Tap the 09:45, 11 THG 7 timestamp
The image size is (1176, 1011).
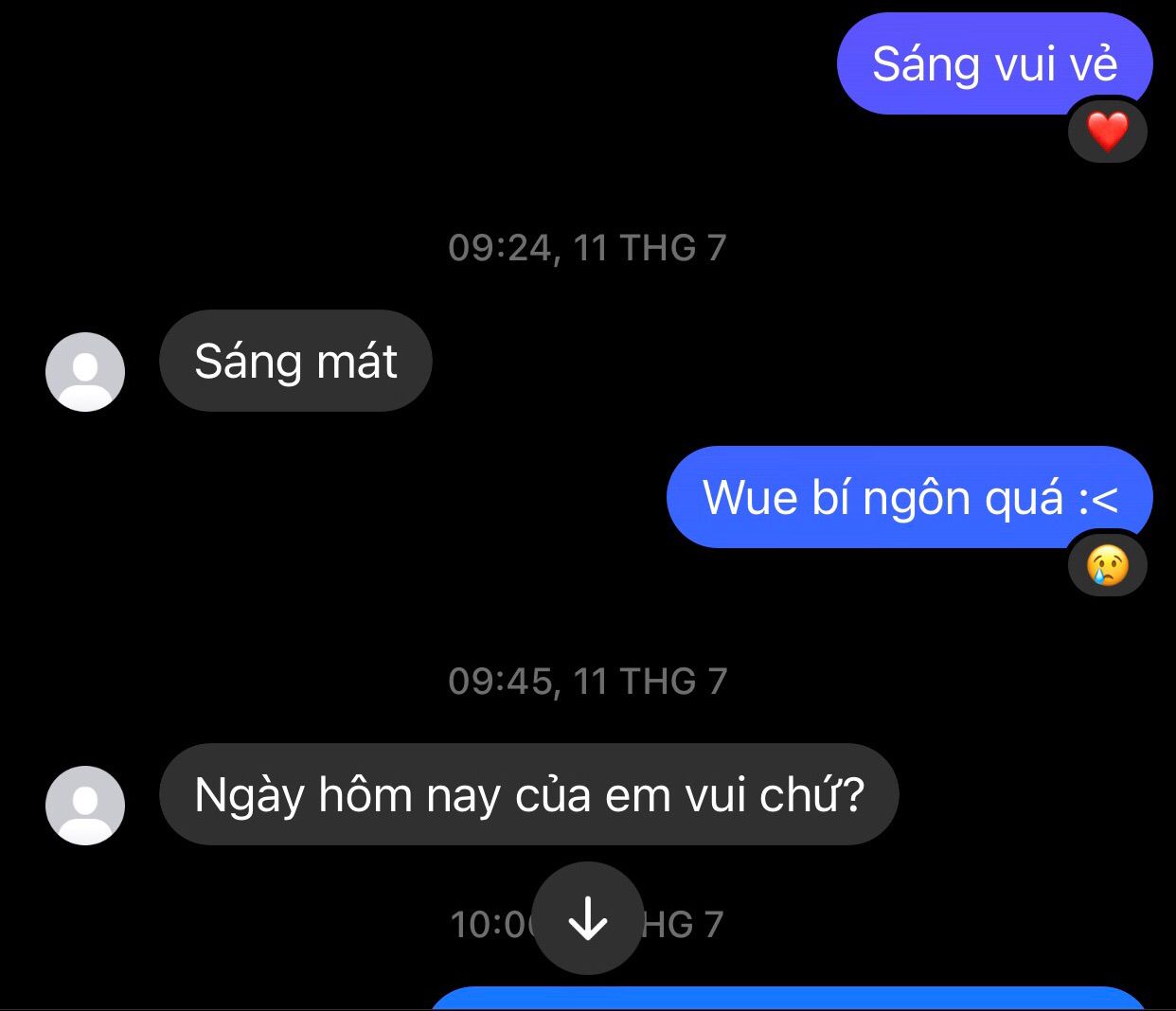pos(588,682)
